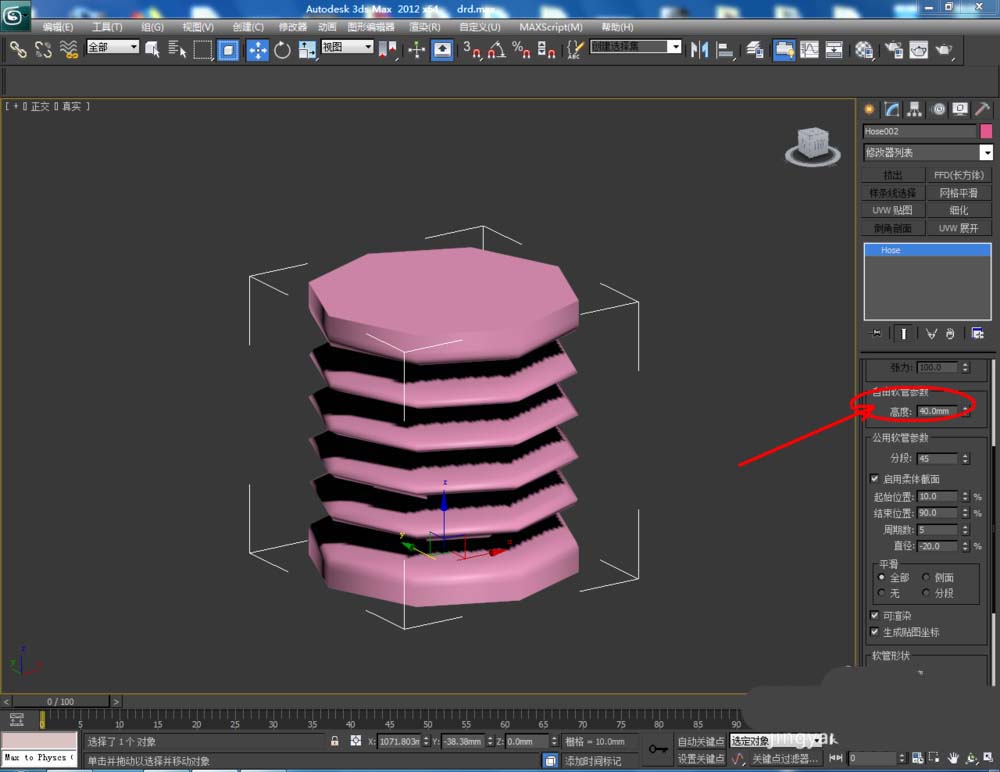Open the MAXScript(M) menu

(x=550, y=27)
